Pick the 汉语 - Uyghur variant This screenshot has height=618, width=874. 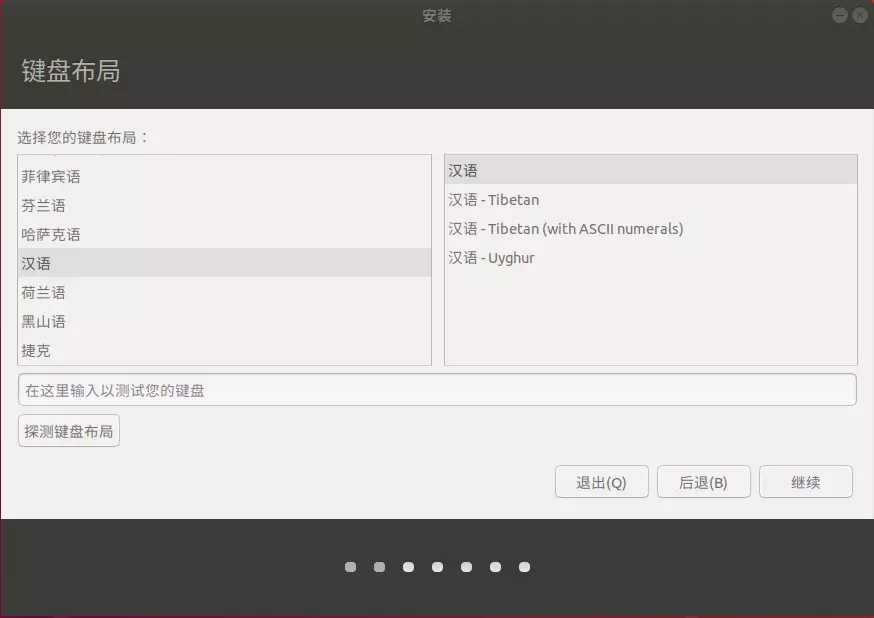coord(492,257)
